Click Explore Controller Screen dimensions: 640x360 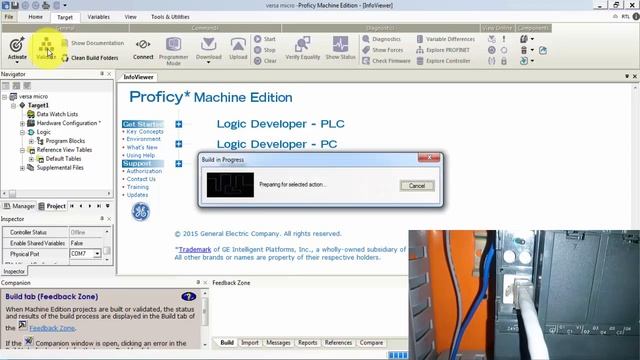tap(443, 61)
